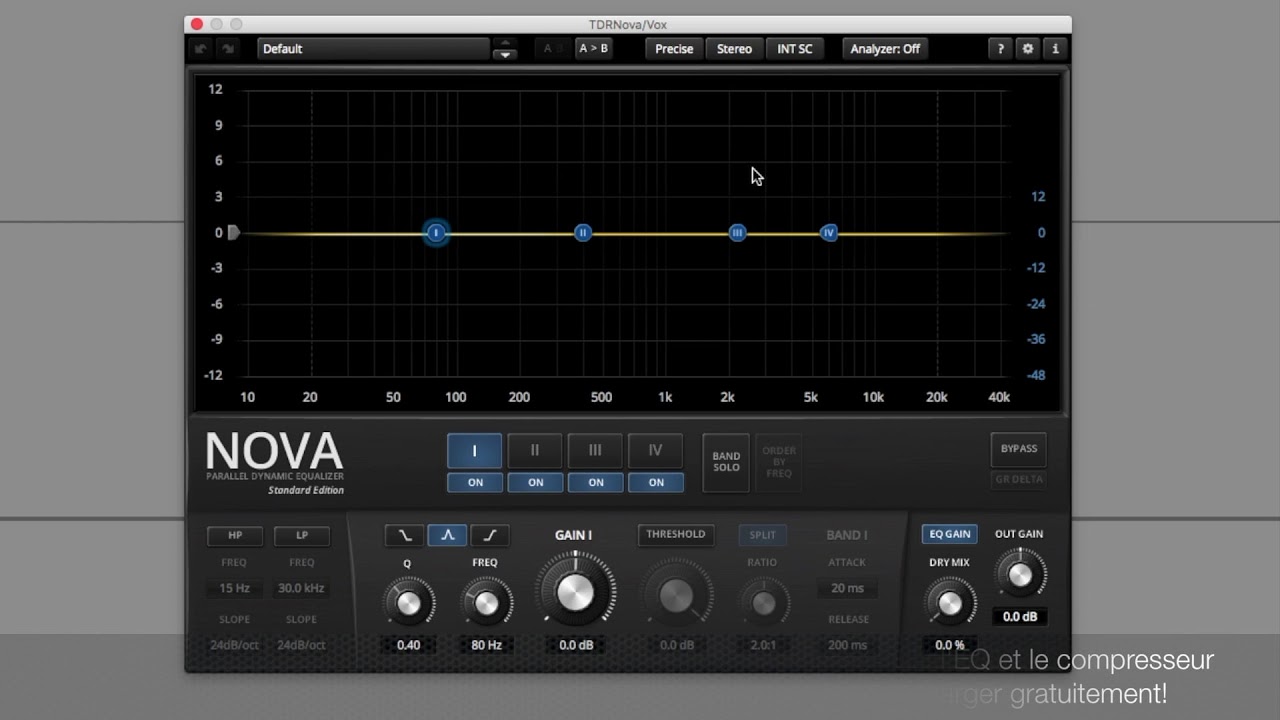Click the redo arrow icon
This screenshot has width=1280, height=720.
[228, 48]
